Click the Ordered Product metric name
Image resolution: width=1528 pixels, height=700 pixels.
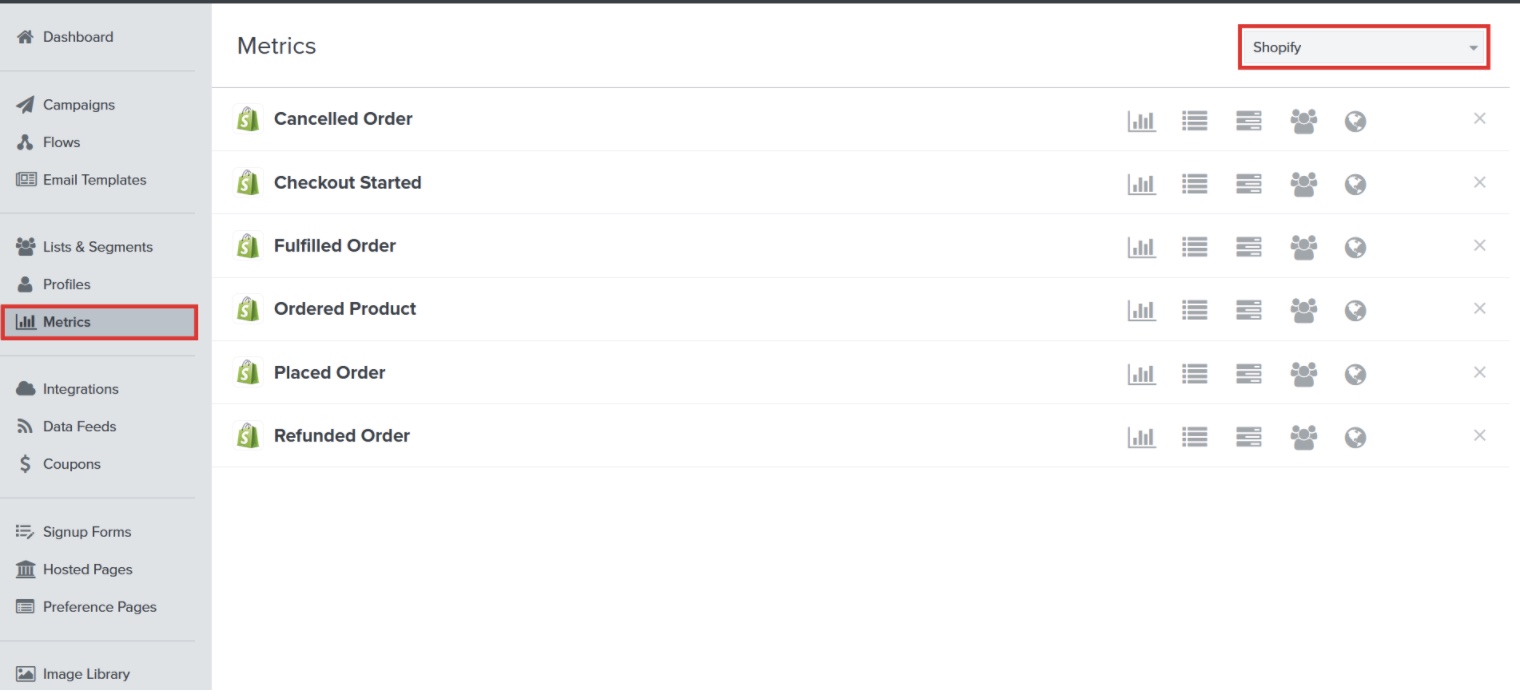(345, 309)
